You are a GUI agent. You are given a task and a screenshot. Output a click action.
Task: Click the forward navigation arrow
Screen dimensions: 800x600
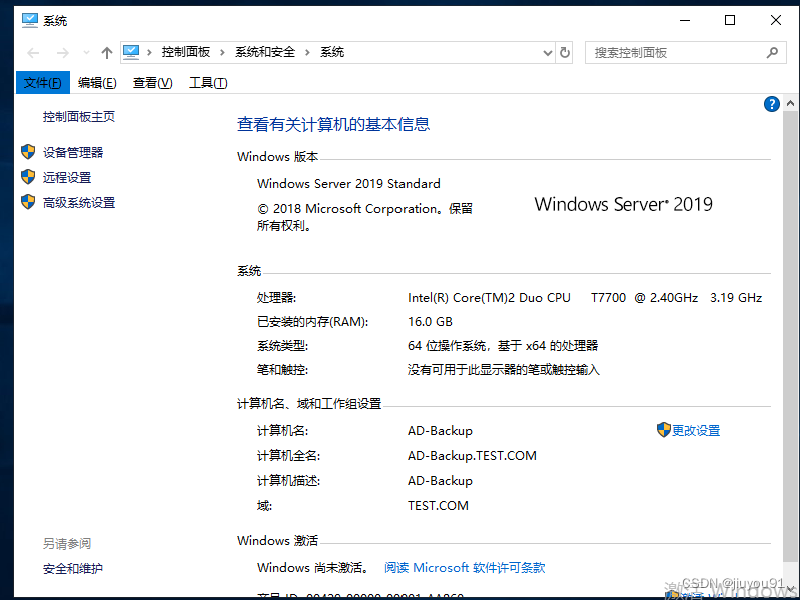coord(62,53)
